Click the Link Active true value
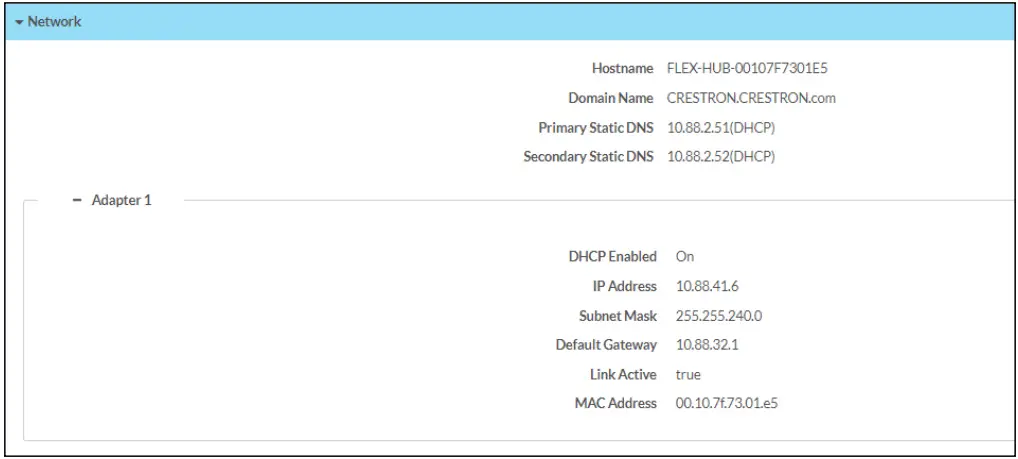The image size is (1018, 459). coord(688,375)
